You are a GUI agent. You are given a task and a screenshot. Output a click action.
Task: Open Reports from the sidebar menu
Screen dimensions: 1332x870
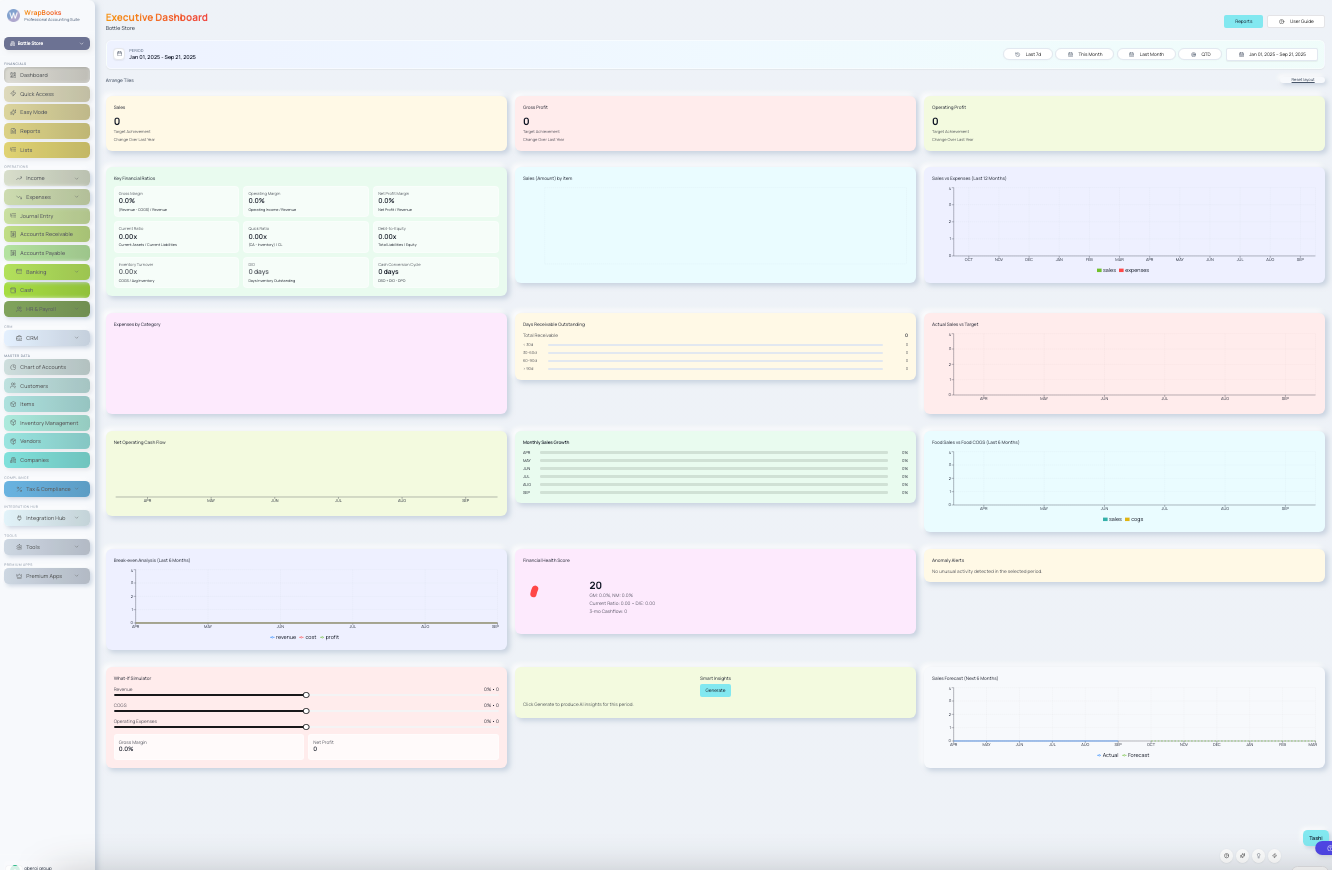point(47,131)
